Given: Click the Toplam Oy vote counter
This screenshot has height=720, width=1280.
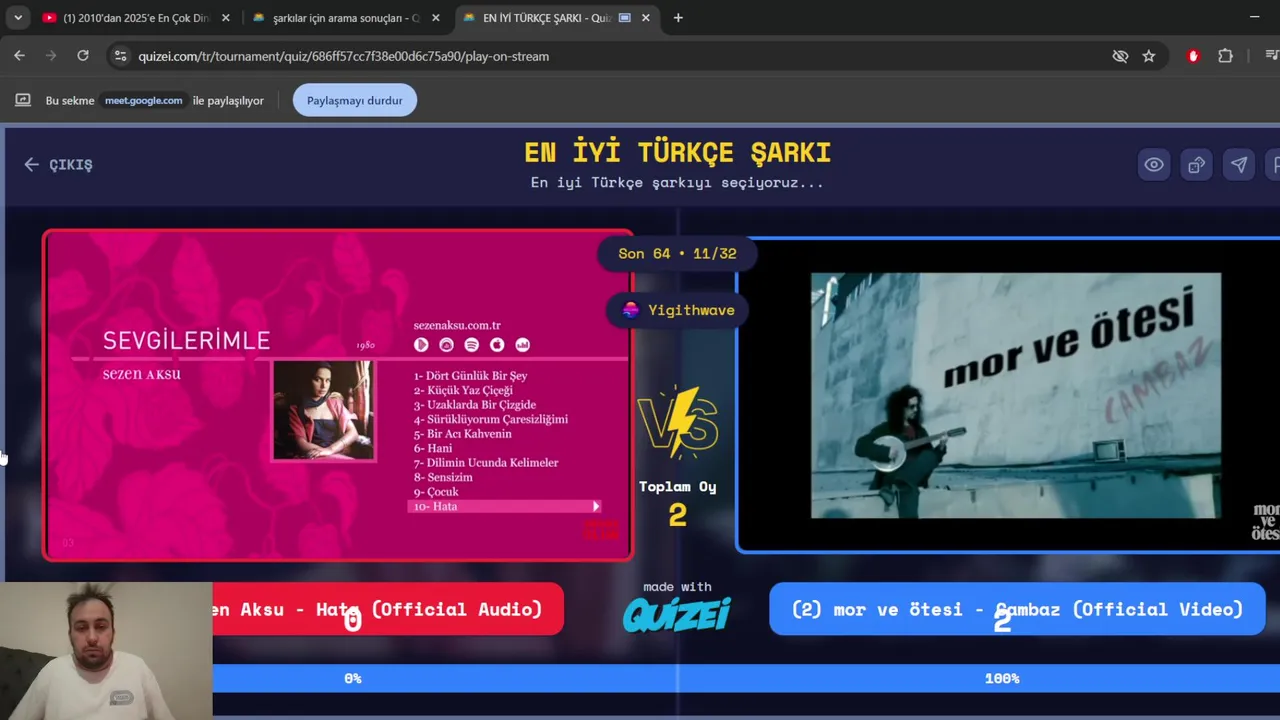Looking at the screenshot, I should 678,503.
